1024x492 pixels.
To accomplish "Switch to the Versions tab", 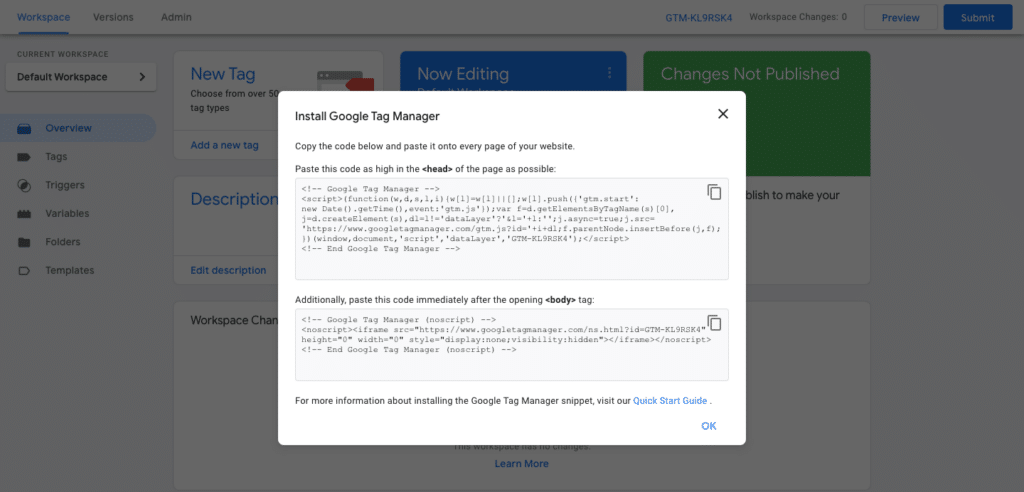I will point(113,17).
